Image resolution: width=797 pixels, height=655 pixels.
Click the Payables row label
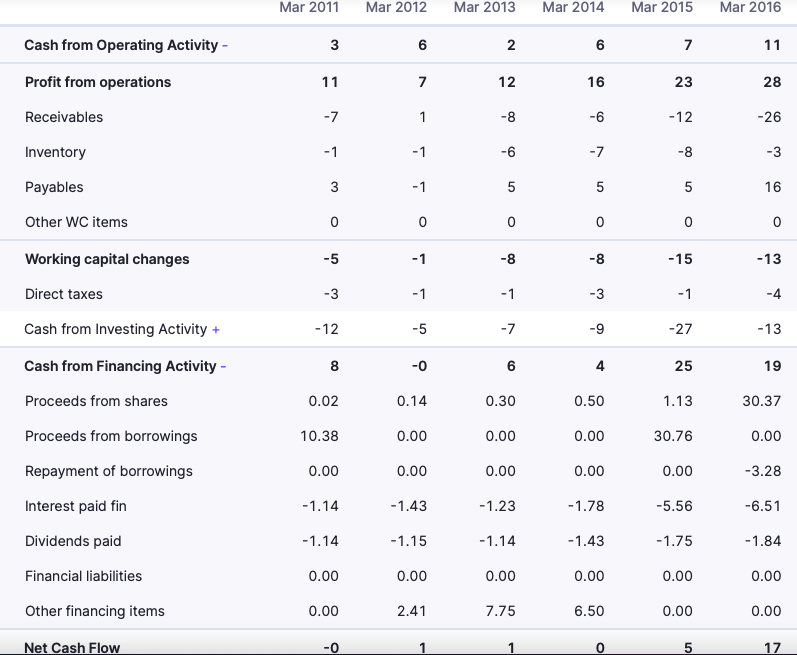(54, 187)
